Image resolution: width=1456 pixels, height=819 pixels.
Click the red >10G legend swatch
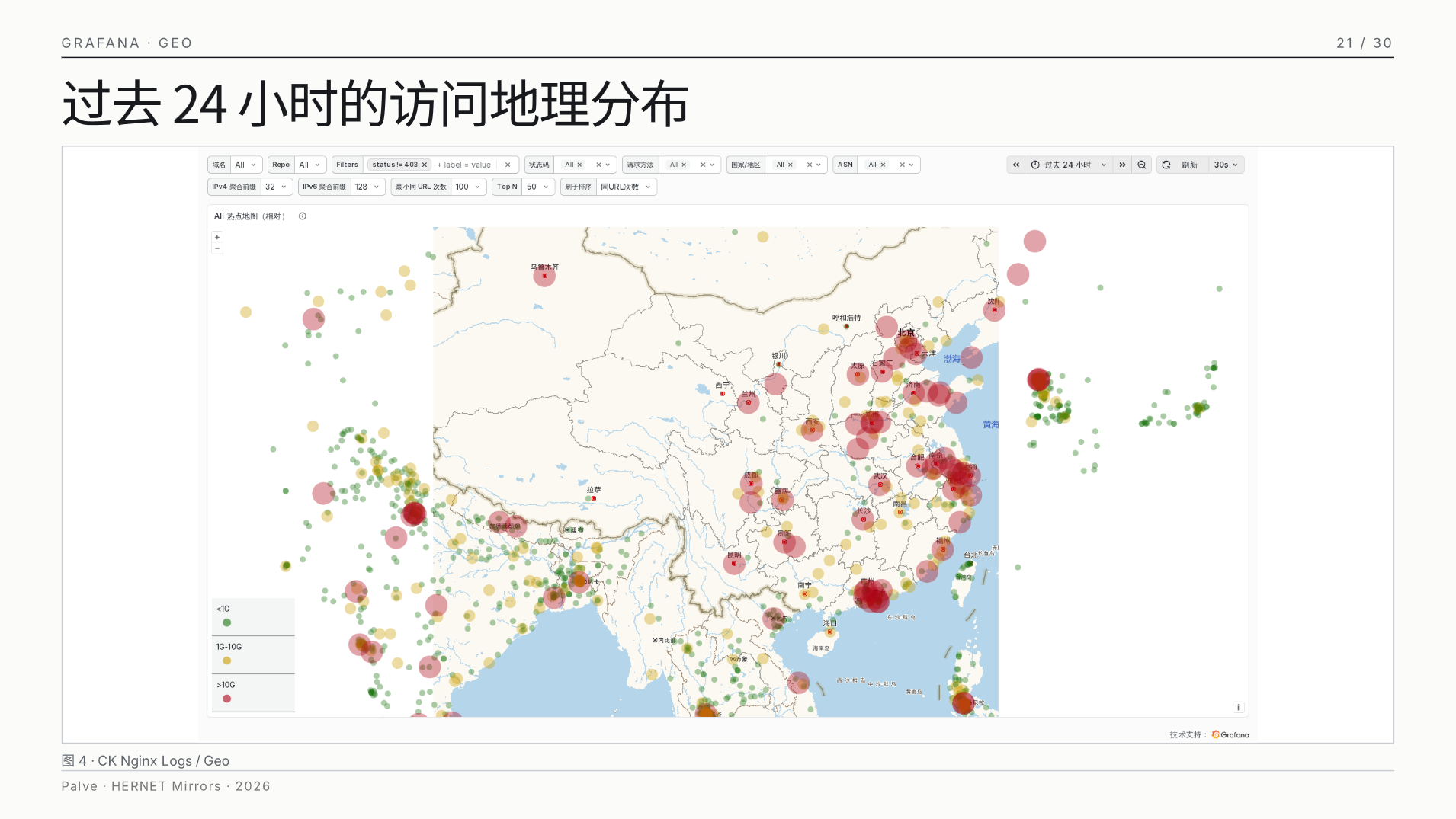point(226,699)
